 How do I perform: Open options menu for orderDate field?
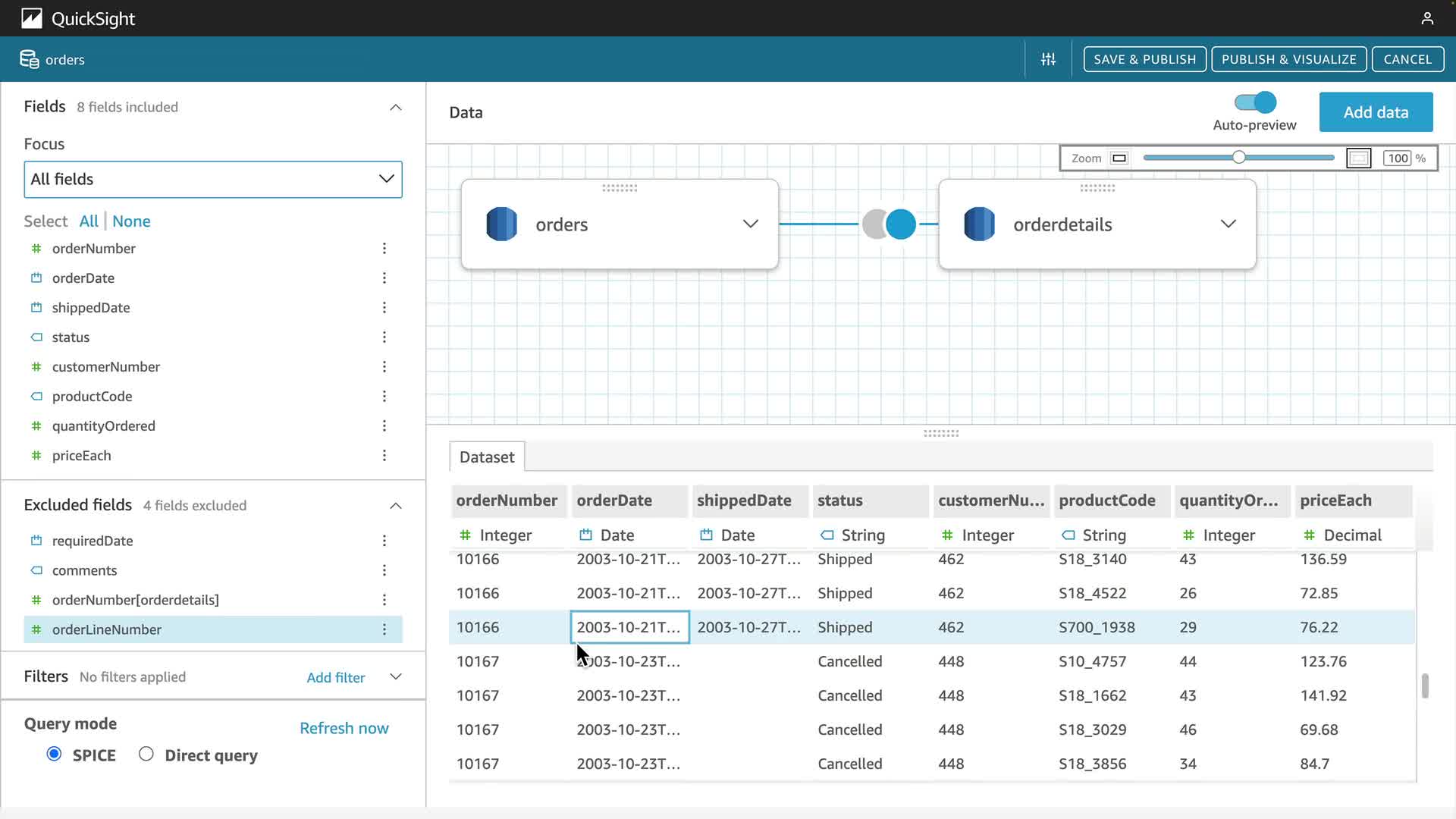click(x=384, y=278)
